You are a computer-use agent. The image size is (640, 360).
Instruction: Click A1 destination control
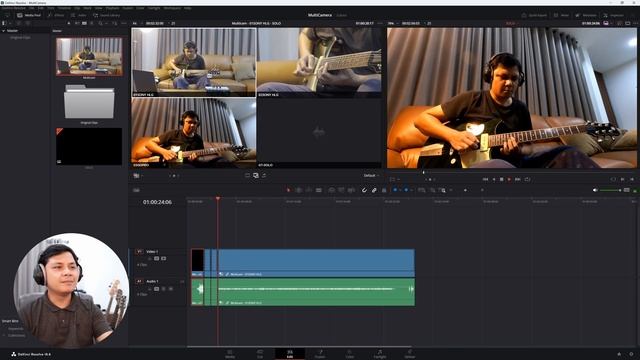(139, 281)
